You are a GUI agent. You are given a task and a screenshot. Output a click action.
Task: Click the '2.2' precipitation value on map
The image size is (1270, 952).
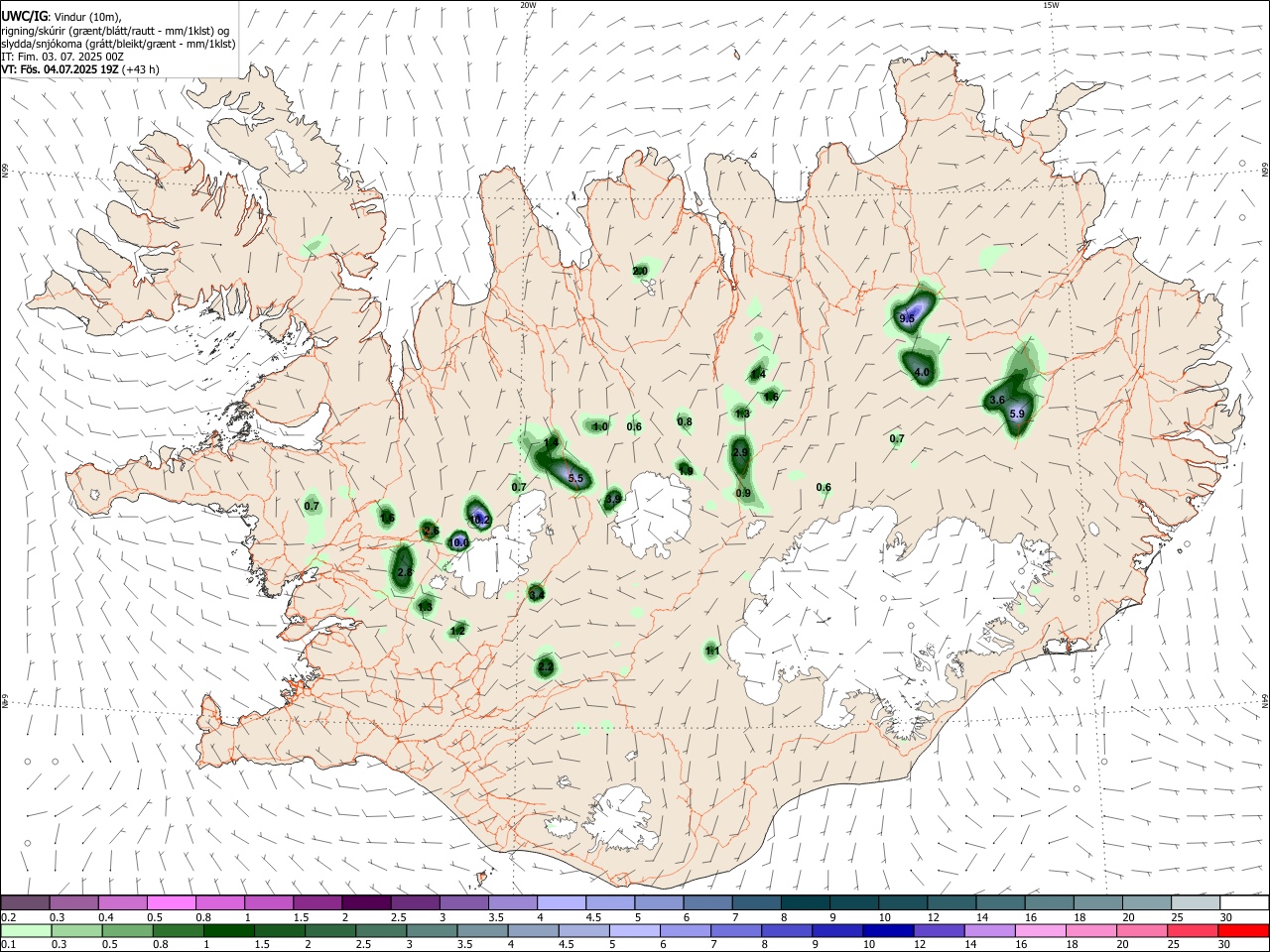(x=546, y=667)
